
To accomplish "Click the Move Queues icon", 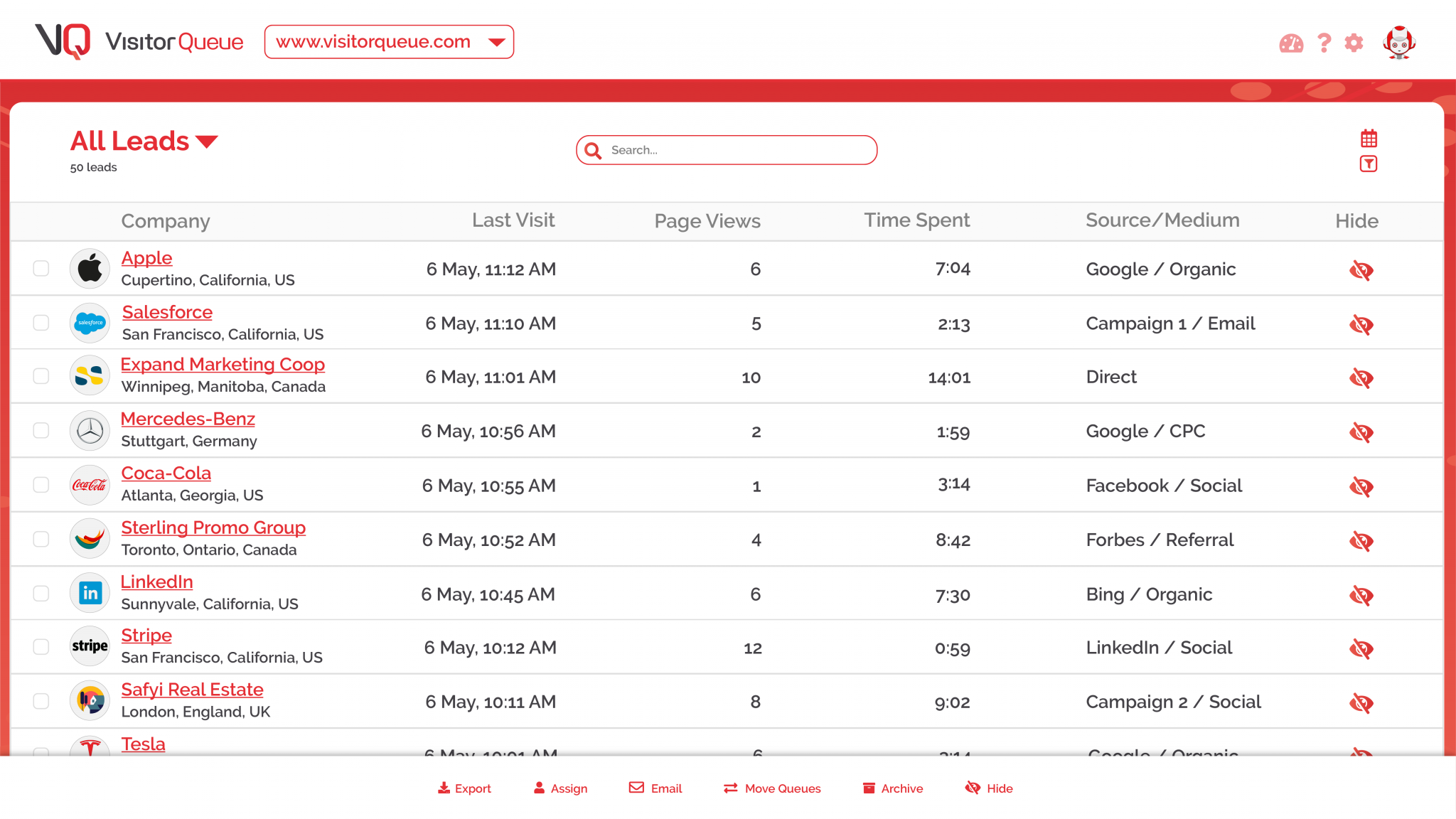I will tap(729, 788).
